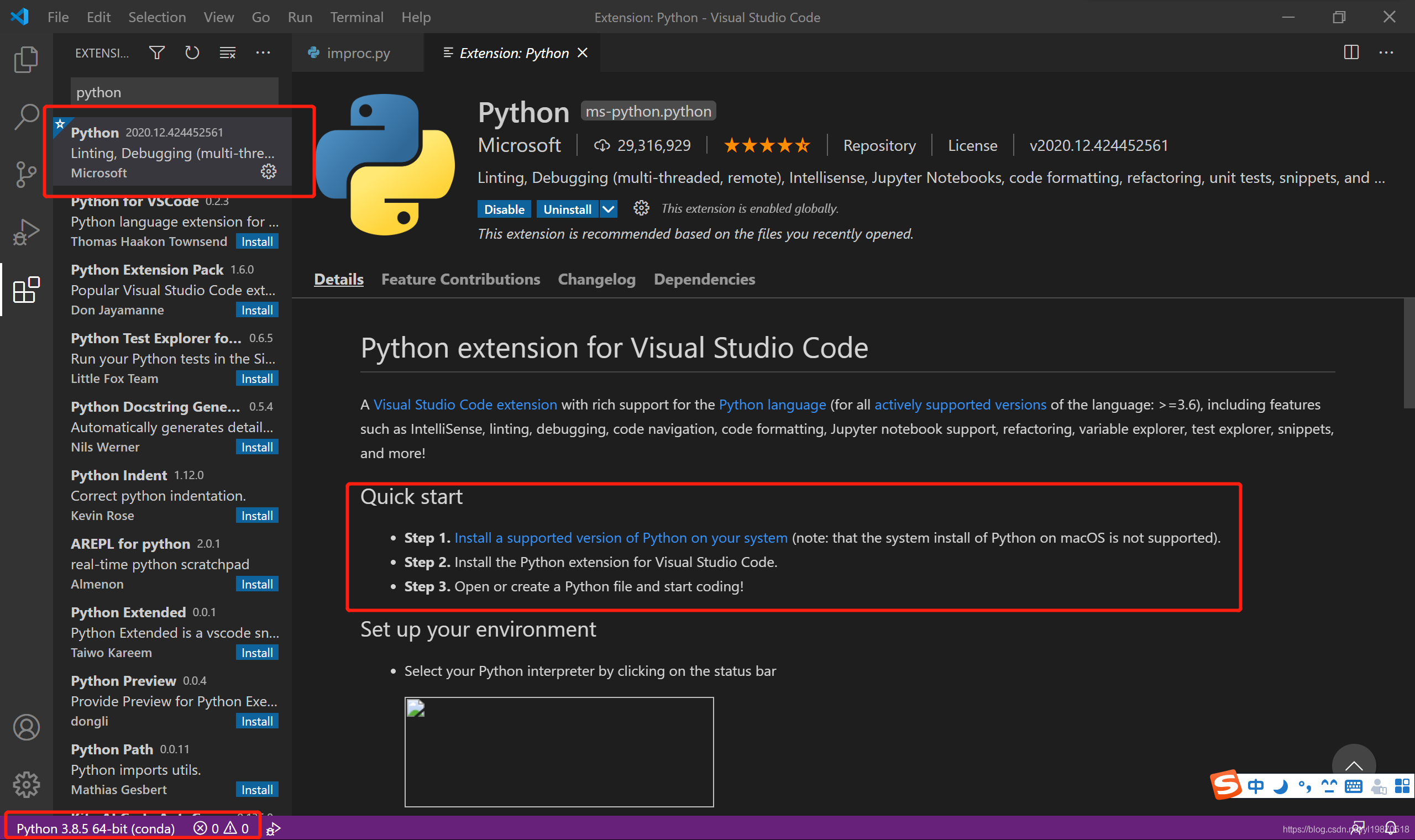Switch to the Feature Contributions tab
1415x840 pixels.
coord(461,279)
